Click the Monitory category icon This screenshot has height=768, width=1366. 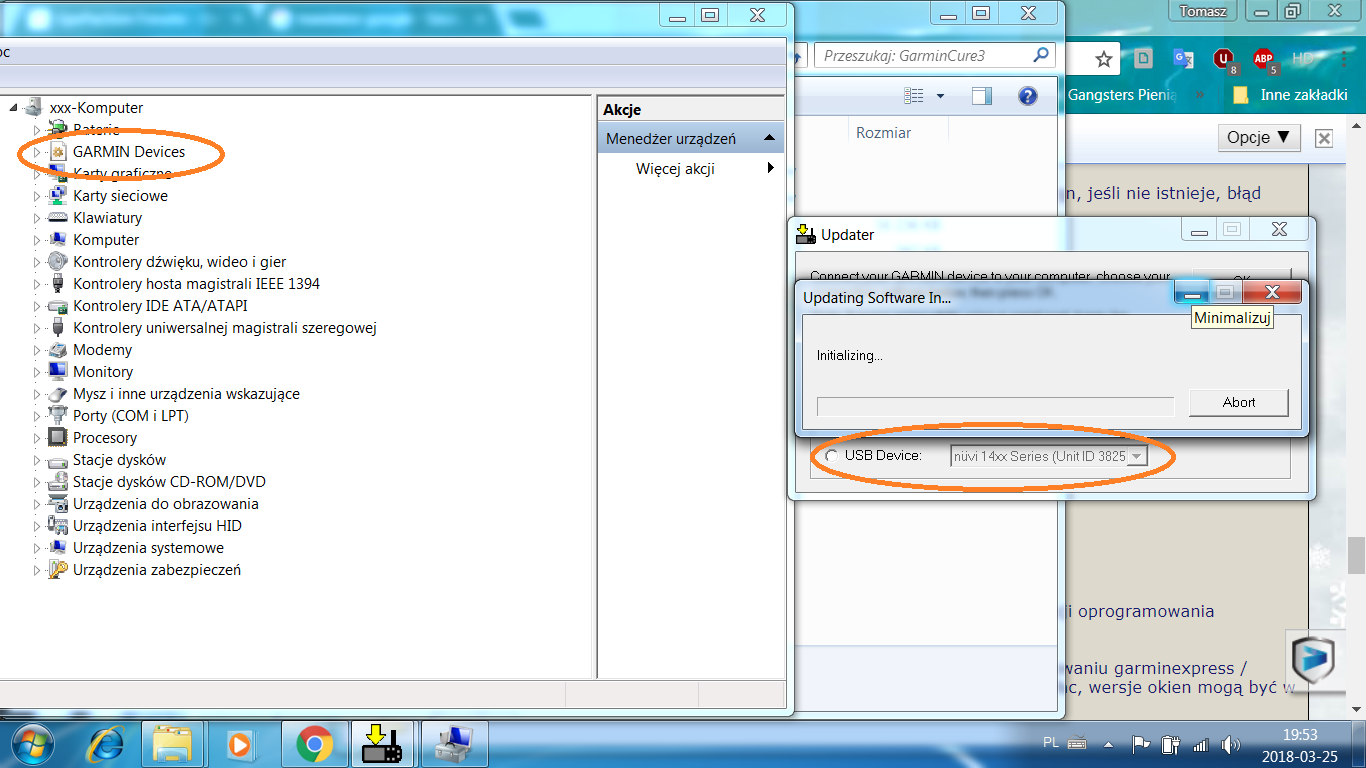pos(58,372)
